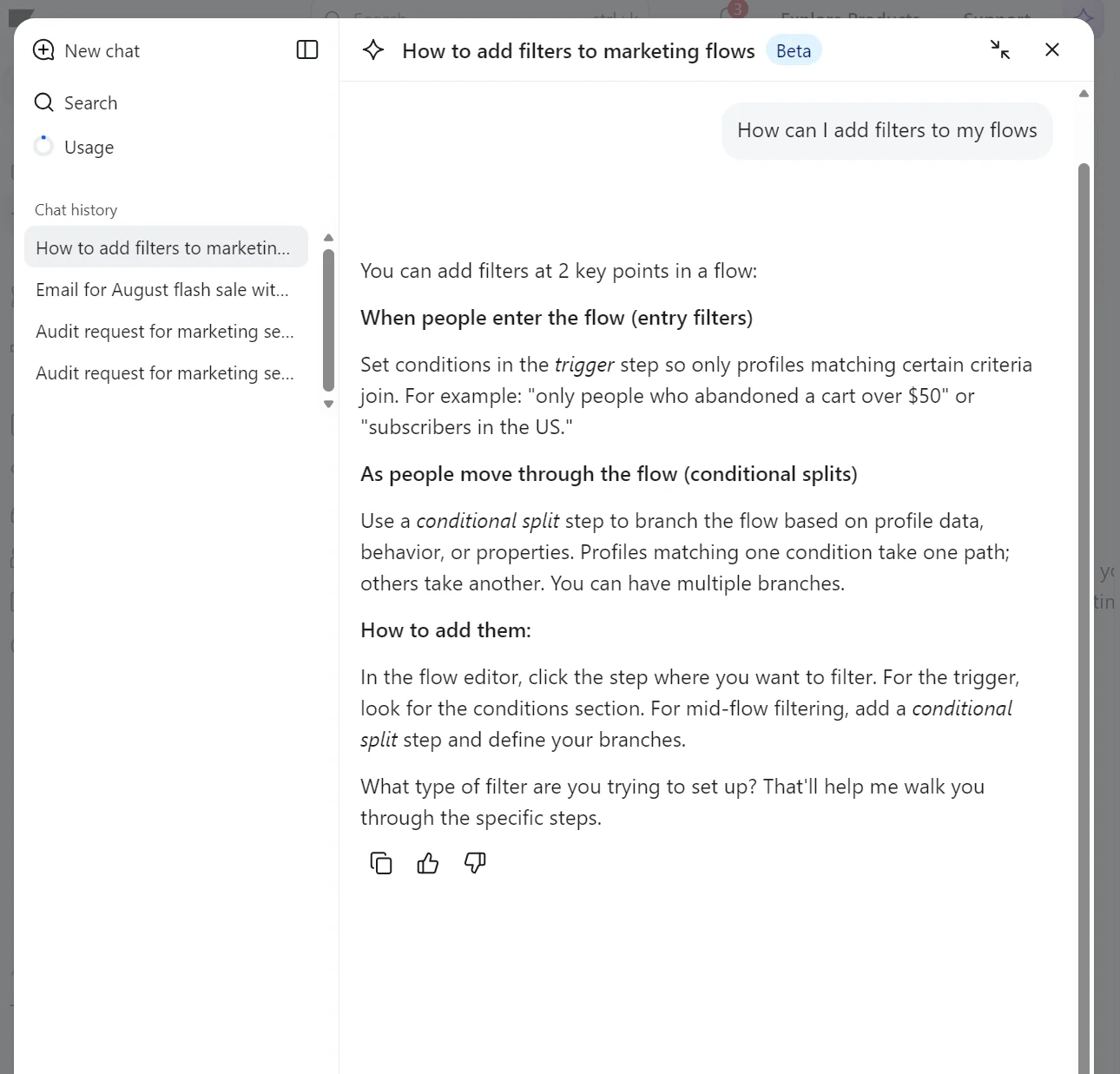The image size is (1120, 1074).
Task: Click the chat history scrollbar thumb
Action: 328,320
